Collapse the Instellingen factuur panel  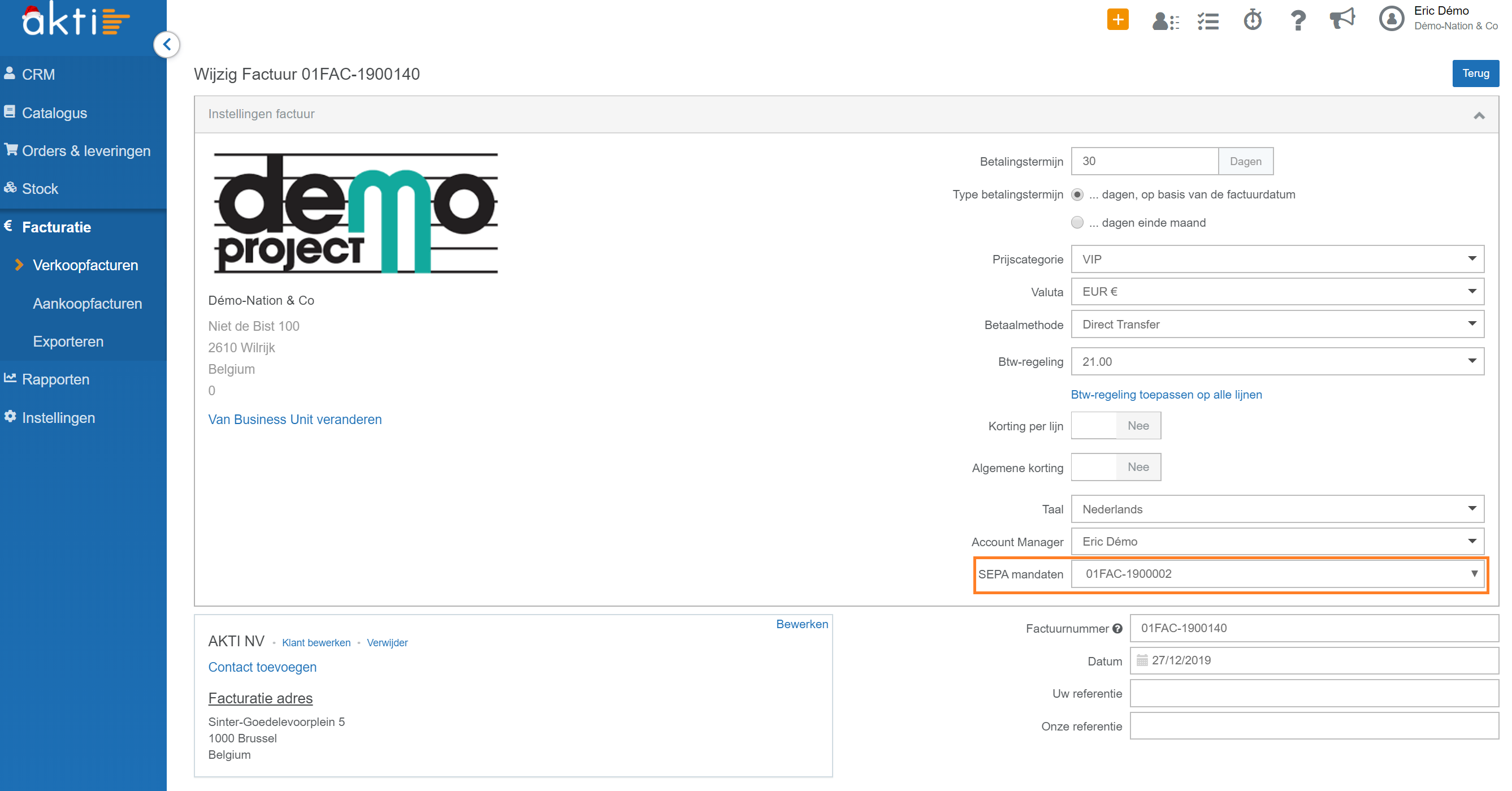(x=1479, y=115)
